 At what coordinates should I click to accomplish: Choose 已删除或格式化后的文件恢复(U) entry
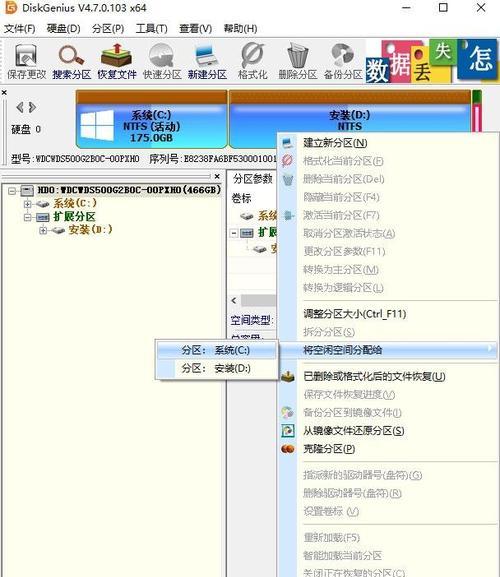tap(388, 376)
